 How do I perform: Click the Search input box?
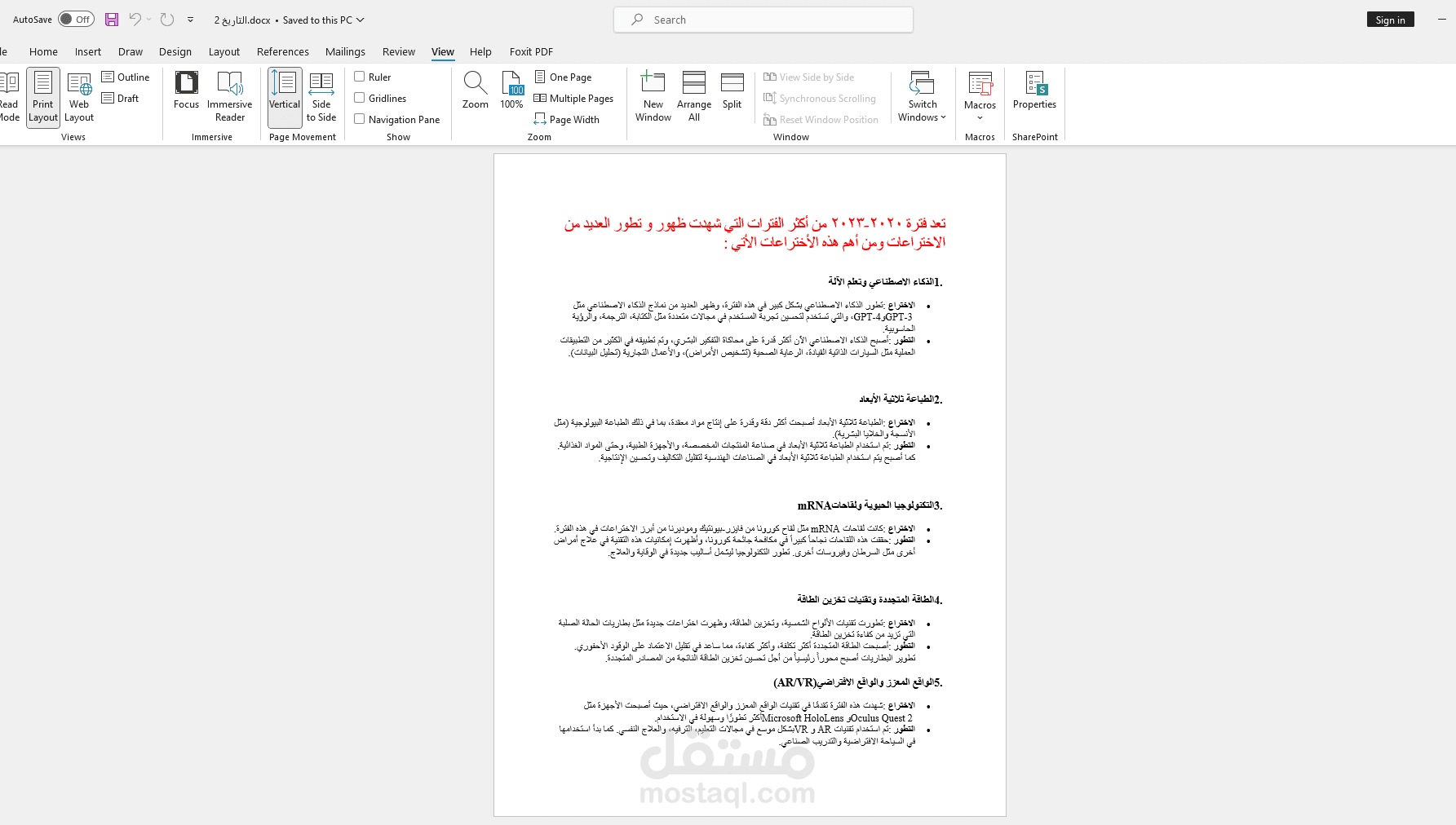(x=763, y=20)
